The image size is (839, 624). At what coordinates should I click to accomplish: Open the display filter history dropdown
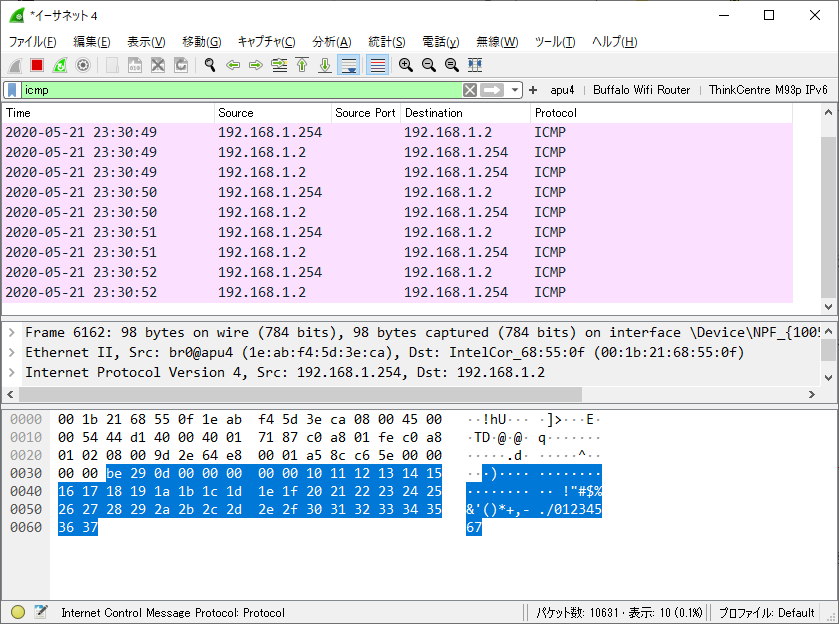(x=516, y=90)
